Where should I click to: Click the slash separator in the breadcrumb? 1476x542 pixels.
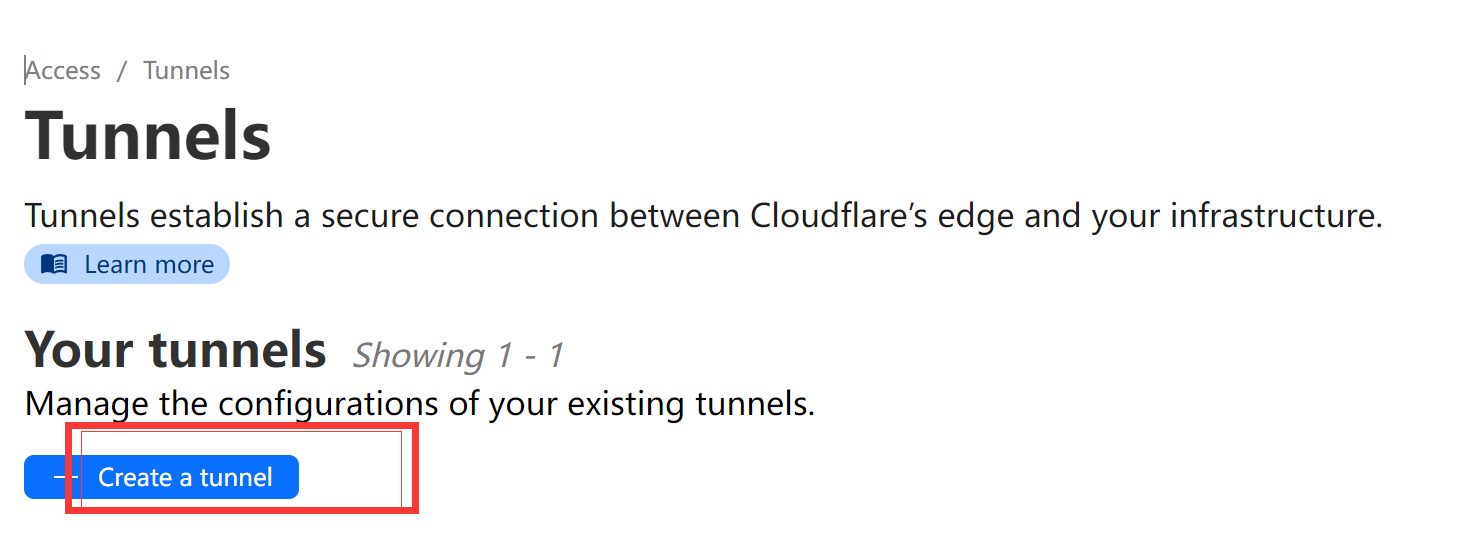click(122, 71)
